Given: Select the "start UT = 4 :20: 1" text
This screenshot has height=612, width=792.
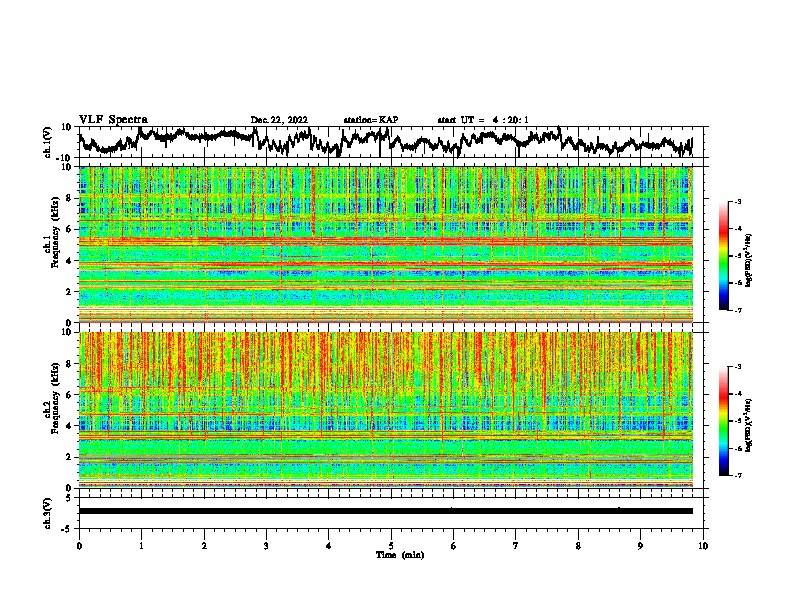Looking at the screenshot, I should [x=483, y=120].
